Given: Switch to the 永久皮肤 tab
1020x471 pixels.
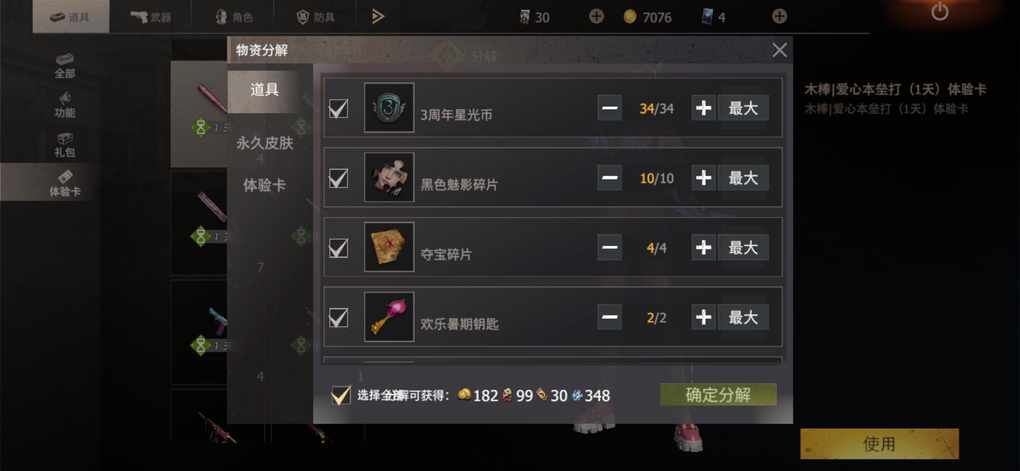Looking at the screenshot, I should click(264, 144).
